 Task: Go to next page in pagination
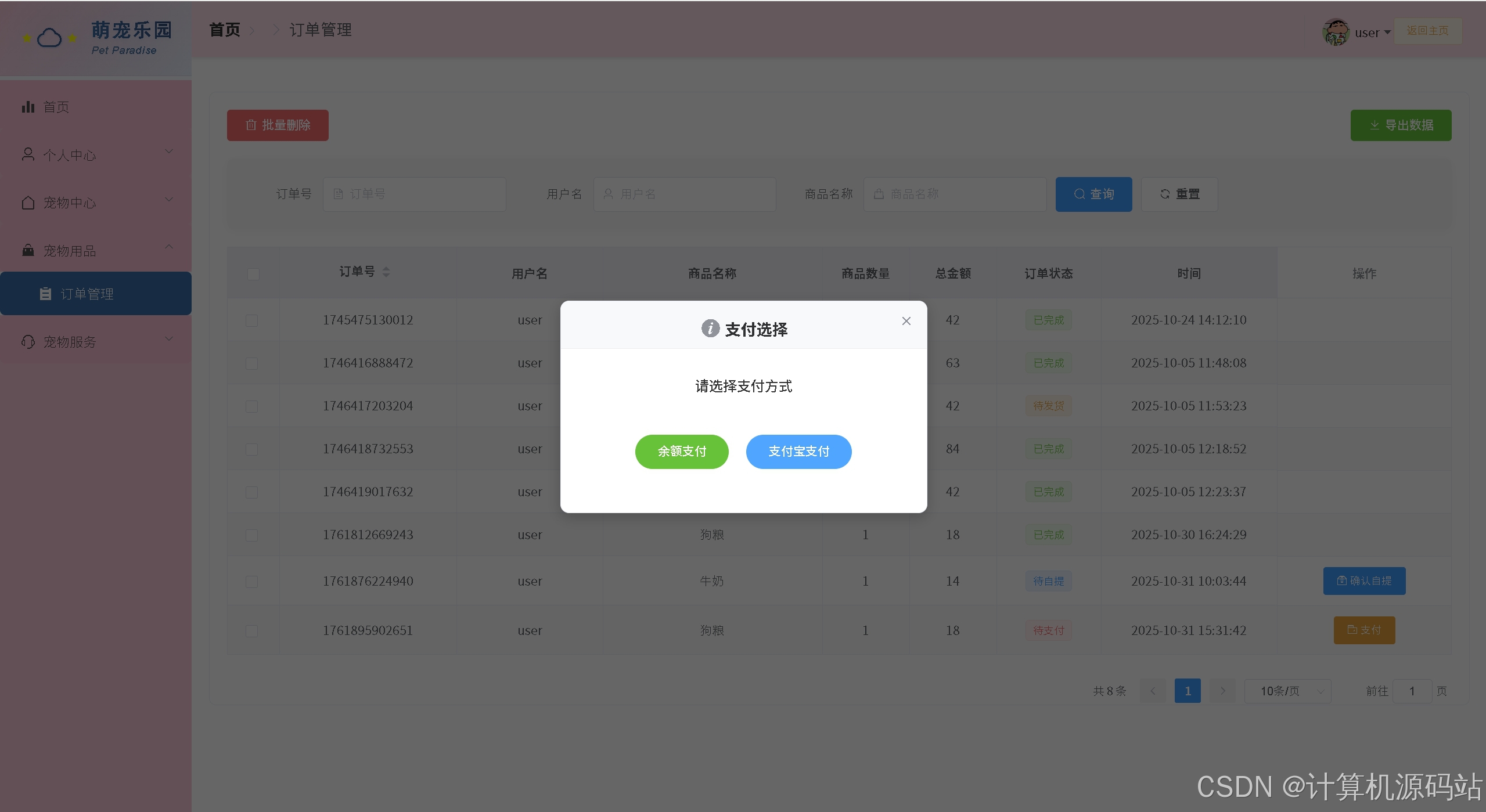[1222, 691]
